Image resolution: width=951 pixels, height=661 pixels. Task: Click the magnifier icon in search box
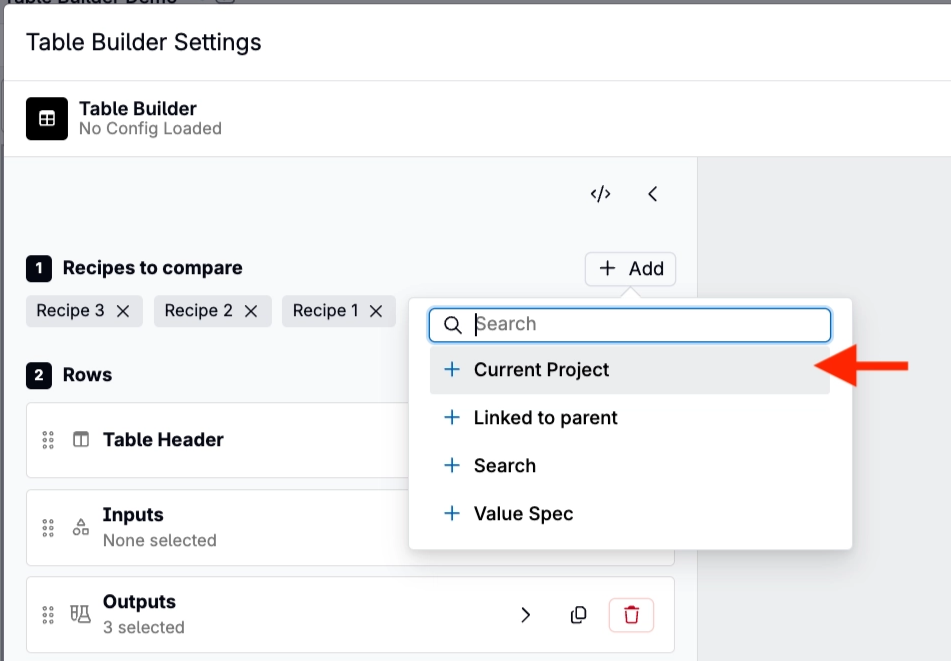click(x=452, y=324)
